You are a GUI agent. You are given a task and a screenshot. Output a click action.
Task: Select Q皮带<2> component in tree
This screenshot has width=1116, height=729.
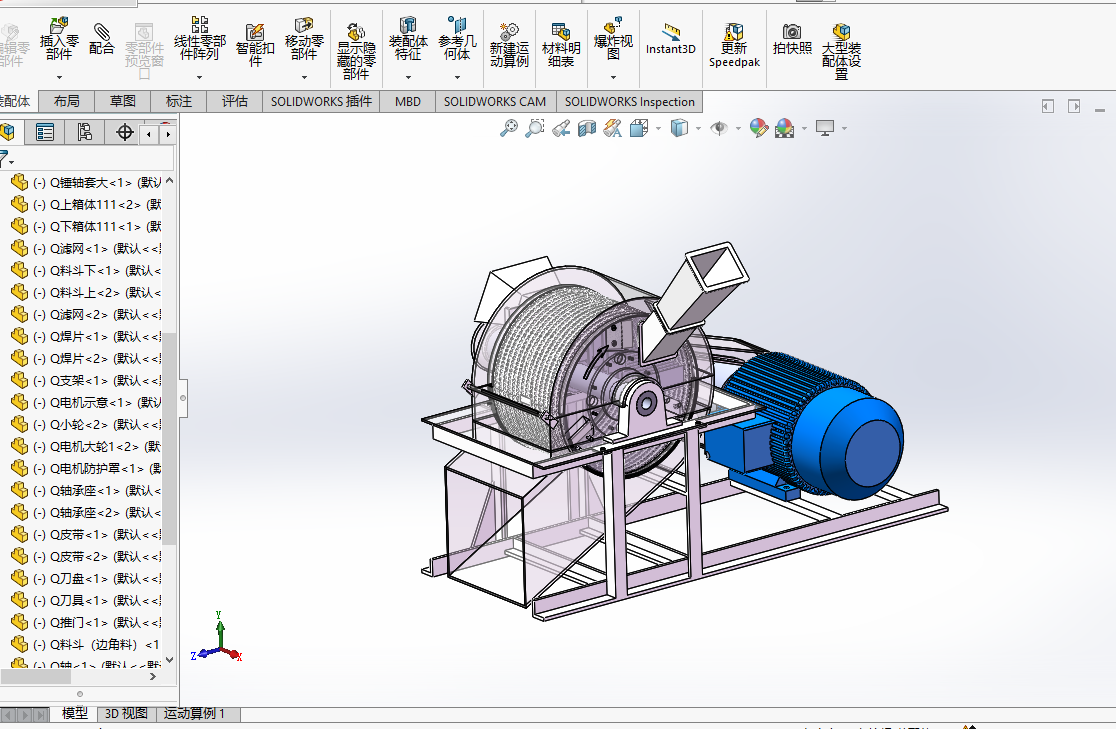(87, 556)
